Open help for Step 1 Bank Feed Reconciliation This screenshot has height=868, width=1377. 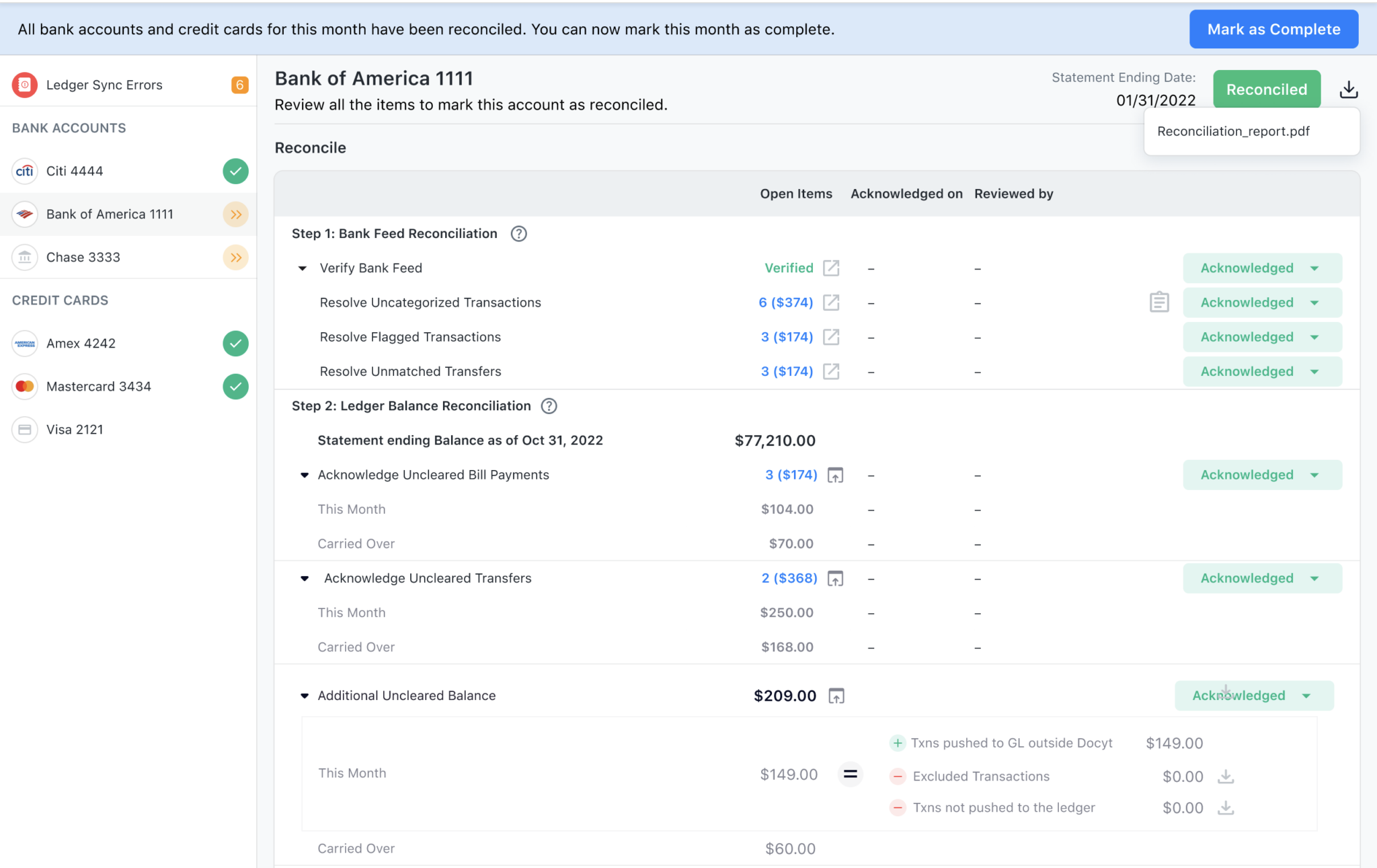[518, 233]
